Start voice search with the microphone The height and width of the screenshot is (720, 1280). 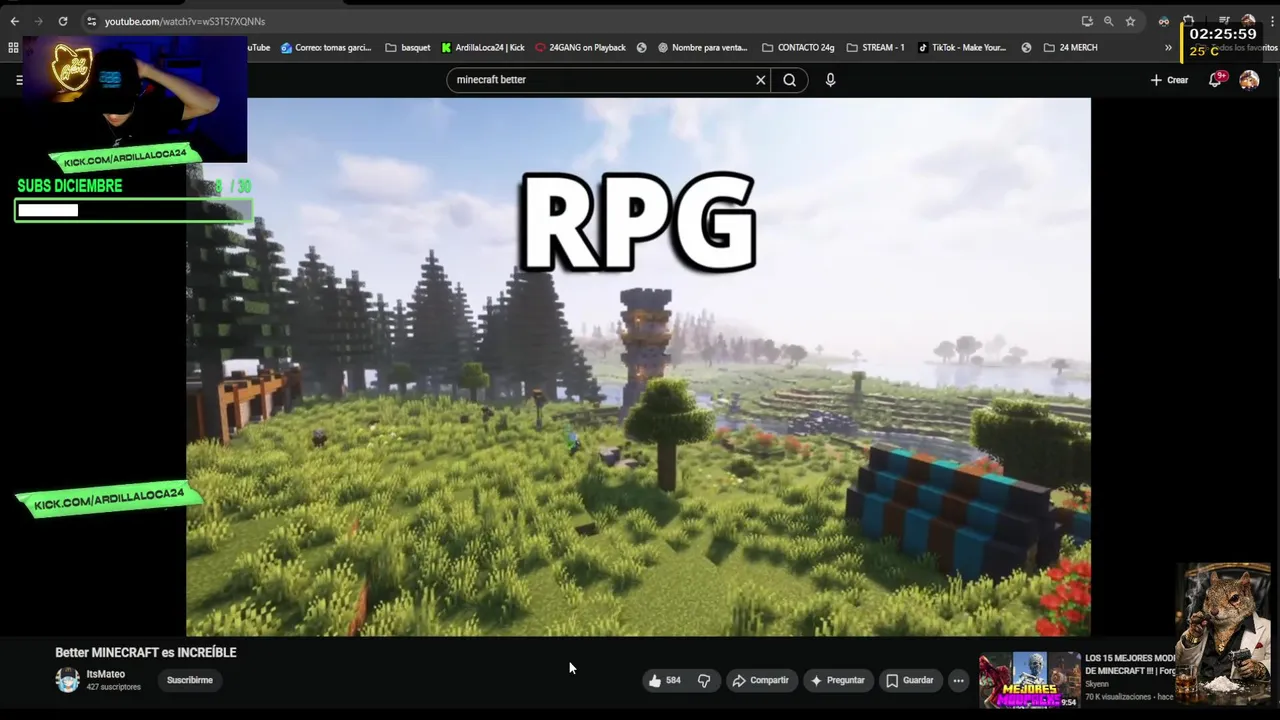(830, 80)
